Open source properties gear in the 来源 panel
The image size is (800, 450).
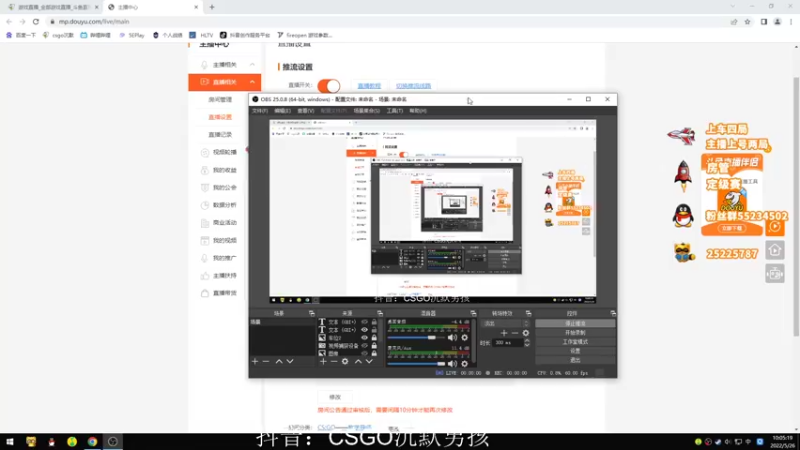click(x=345, y=361)
